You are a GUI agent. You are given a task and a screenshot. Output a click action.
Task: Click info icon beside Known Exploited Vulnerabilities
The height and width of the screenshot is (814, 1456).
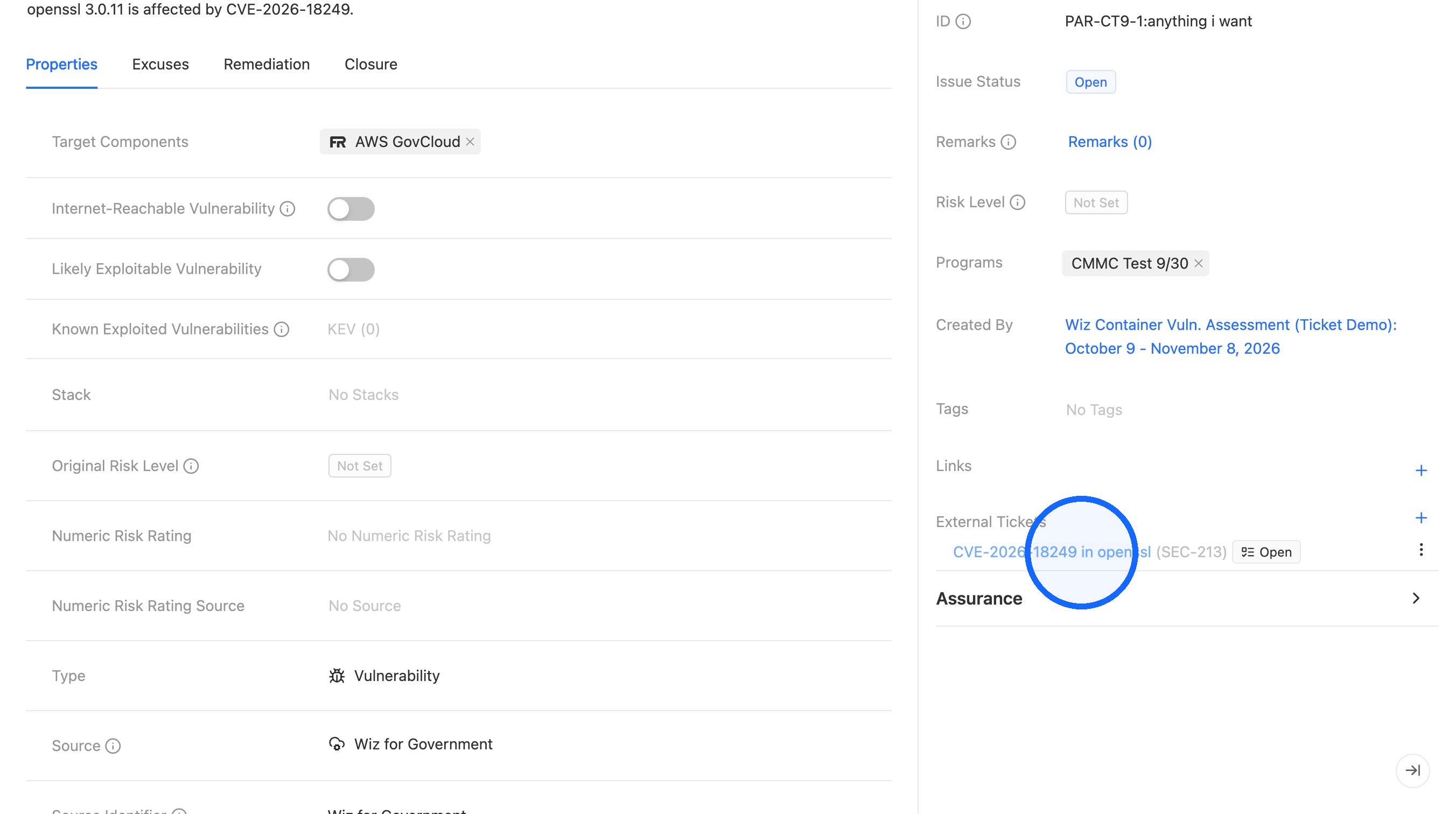point(282,329)
